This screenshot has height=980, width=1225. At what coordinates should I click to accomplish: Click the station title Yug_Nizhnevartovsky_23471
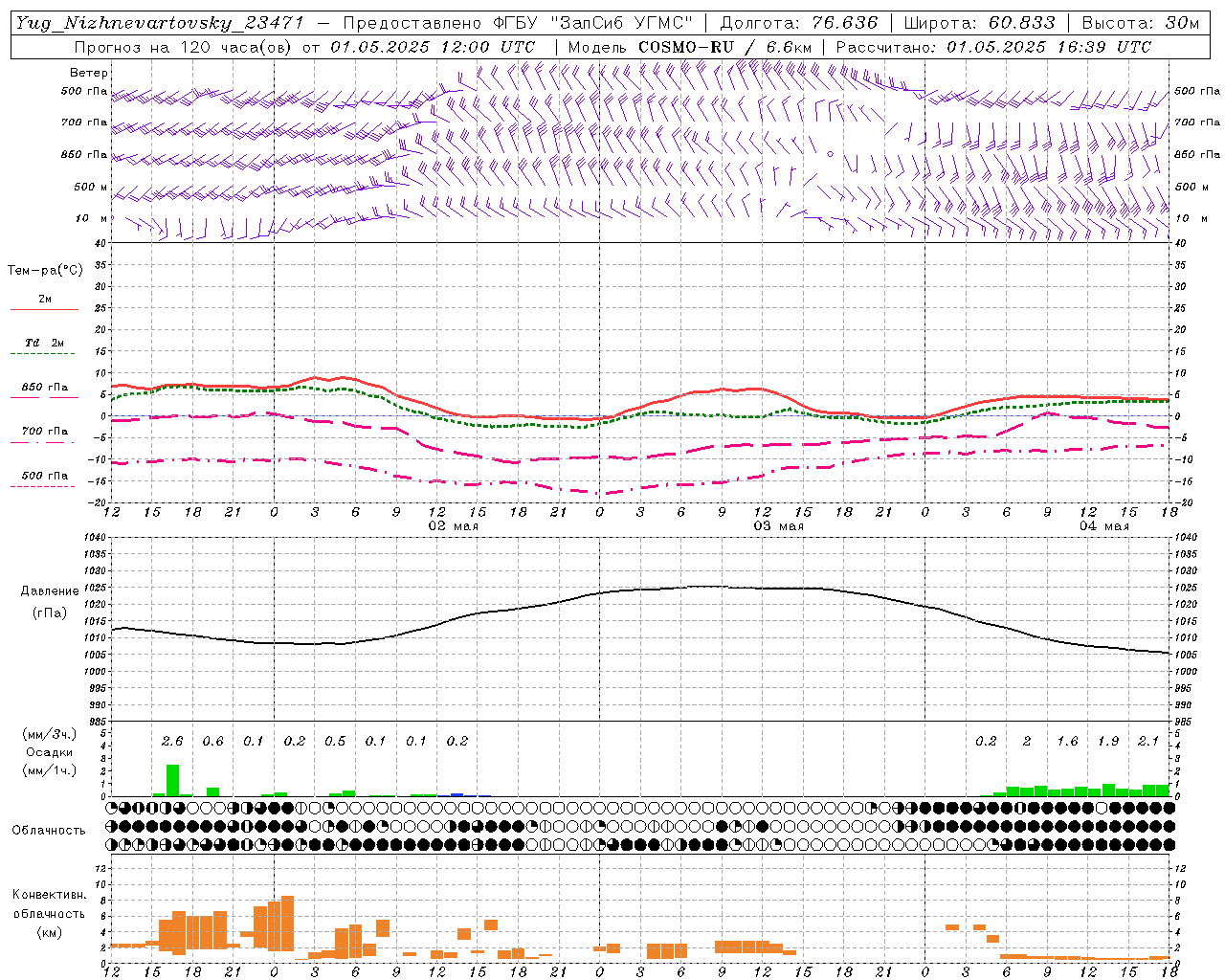point(159,23)
